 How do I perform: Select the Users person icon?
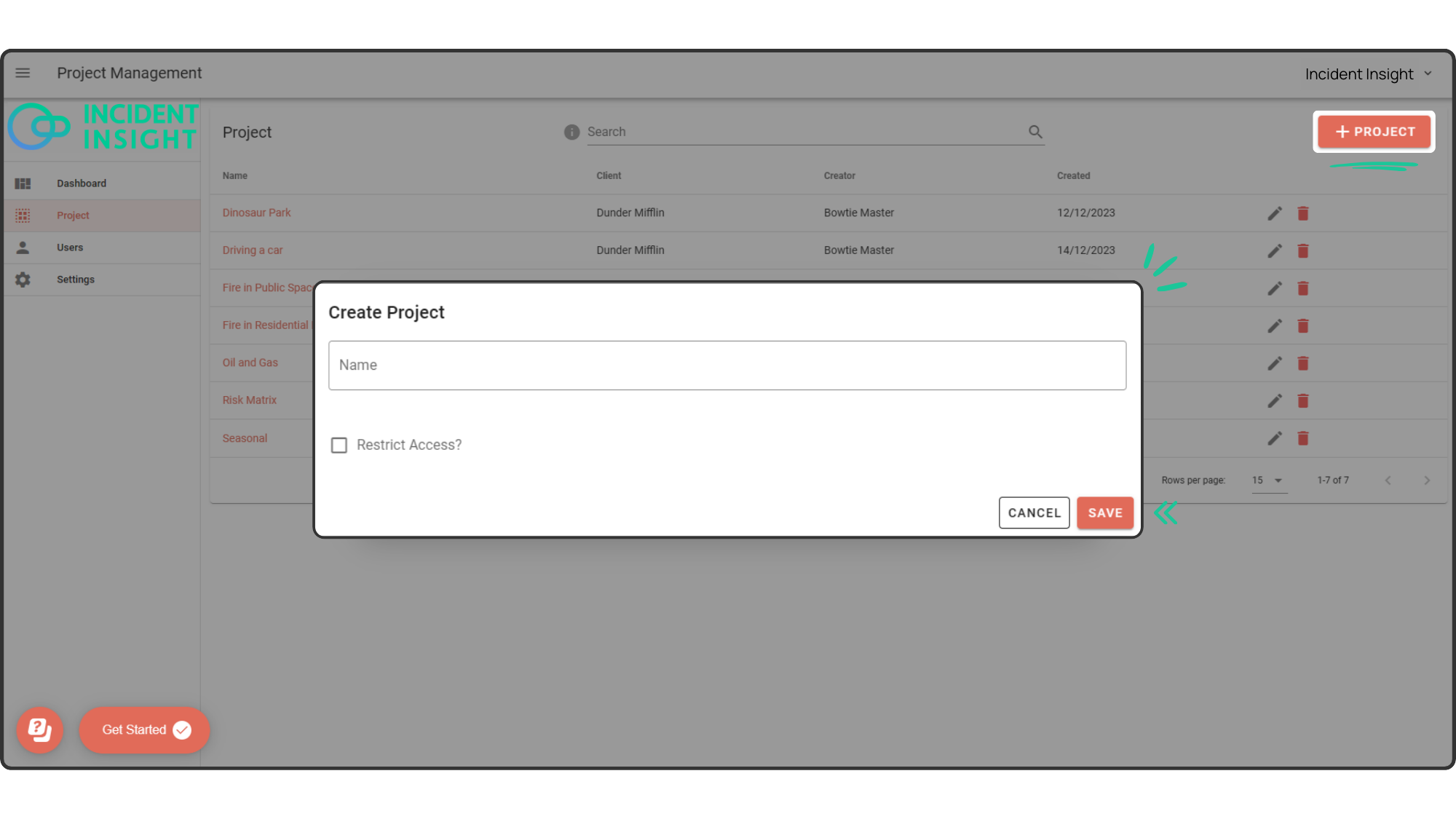pos(23,247)
